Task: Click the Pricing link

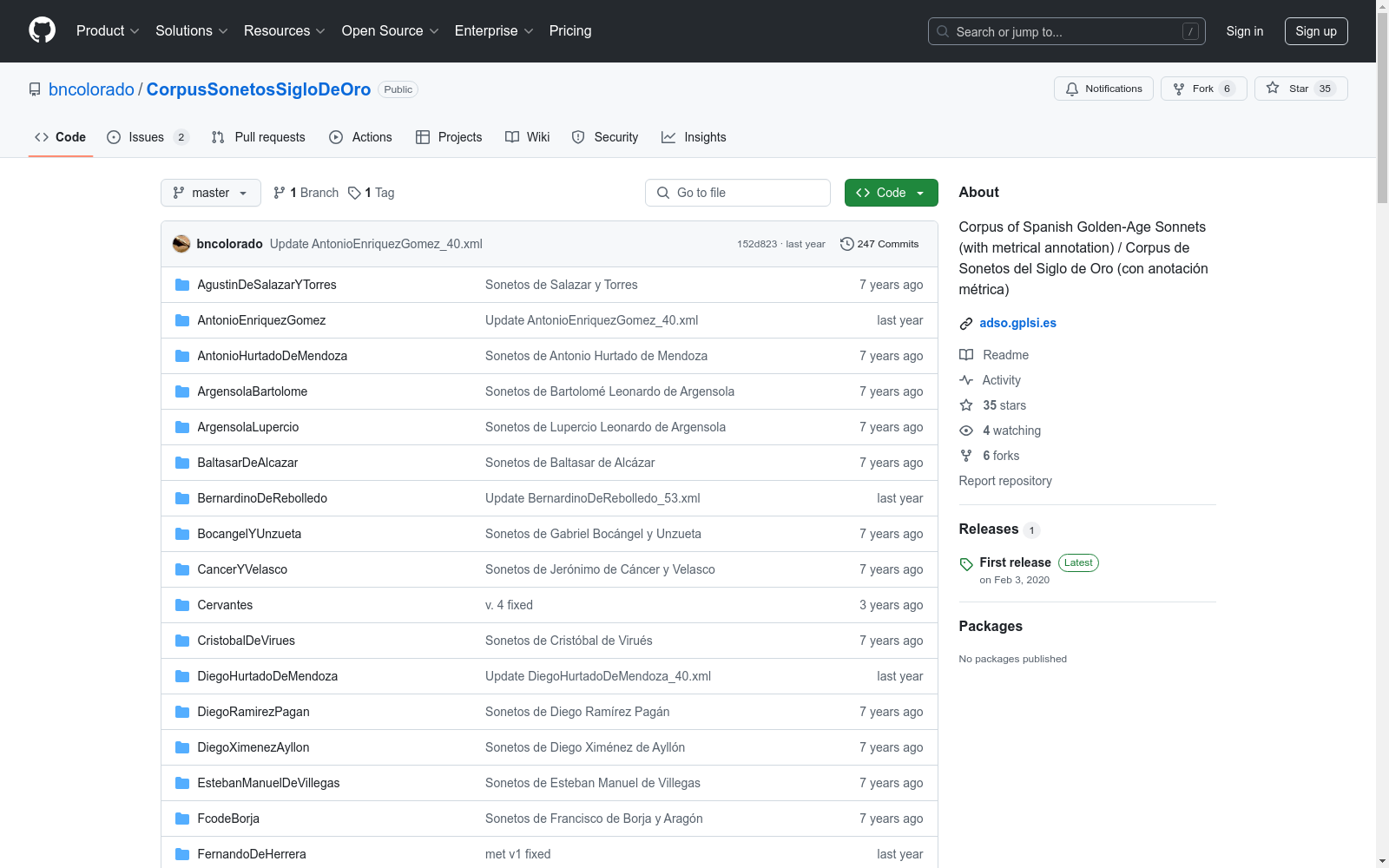Action: [x=570, y=31]
